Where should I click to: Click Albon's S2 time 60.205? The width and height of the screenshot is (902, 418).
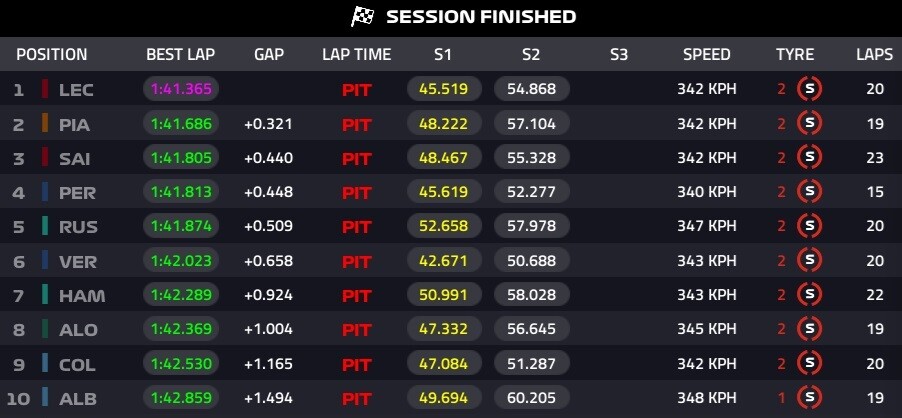[531, 398]
